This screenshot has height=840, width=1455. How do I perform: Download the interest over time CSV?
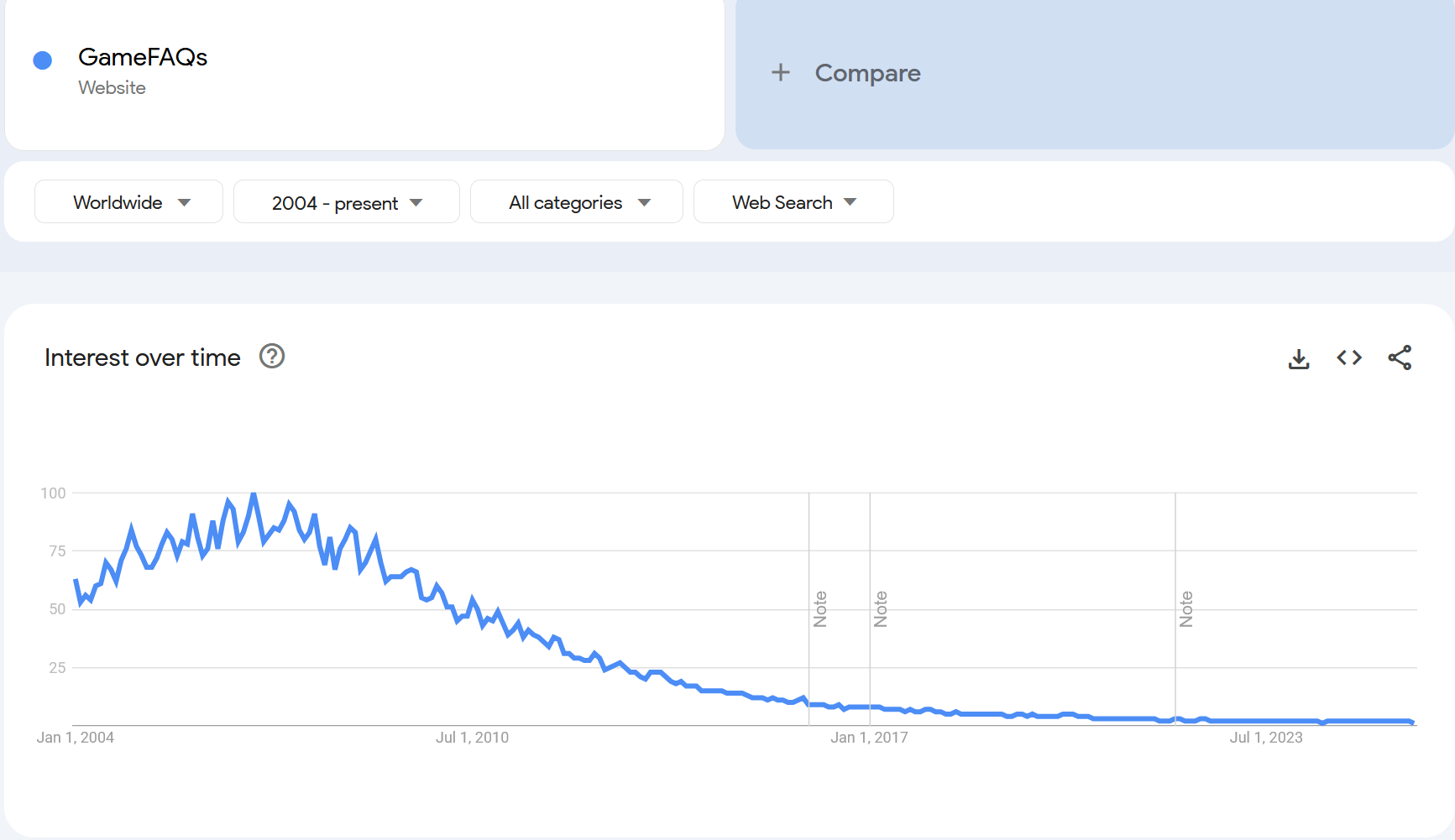[1299, 358]
